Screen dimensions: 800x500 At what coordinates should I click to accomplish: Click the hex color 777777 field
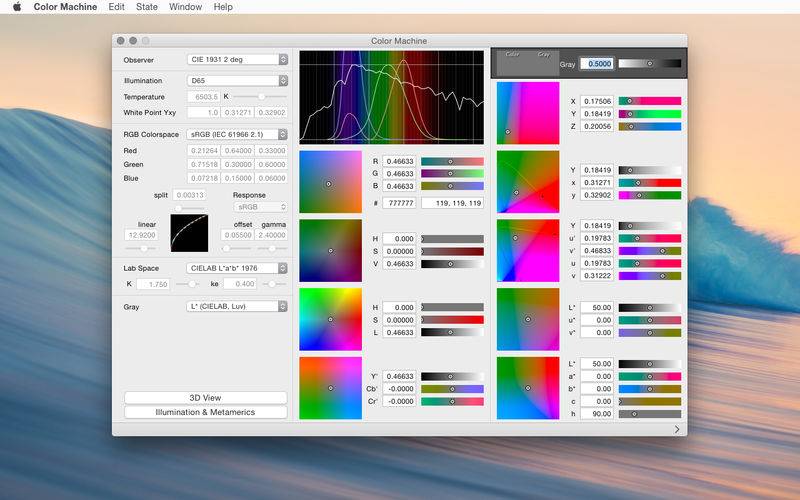tap(399, 203)
